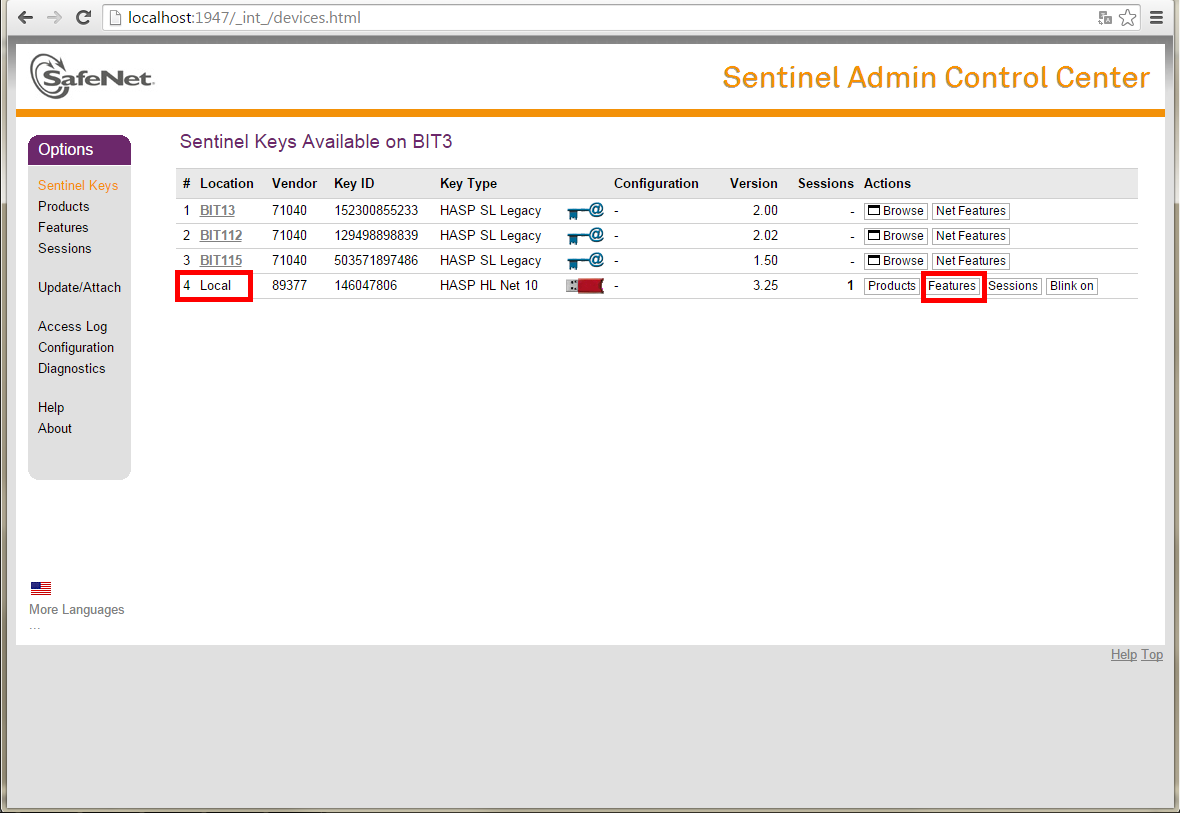Click Net Features for BIT112 row
The width and height of the screenshot is (1180, 813).
tap(971, 236)
